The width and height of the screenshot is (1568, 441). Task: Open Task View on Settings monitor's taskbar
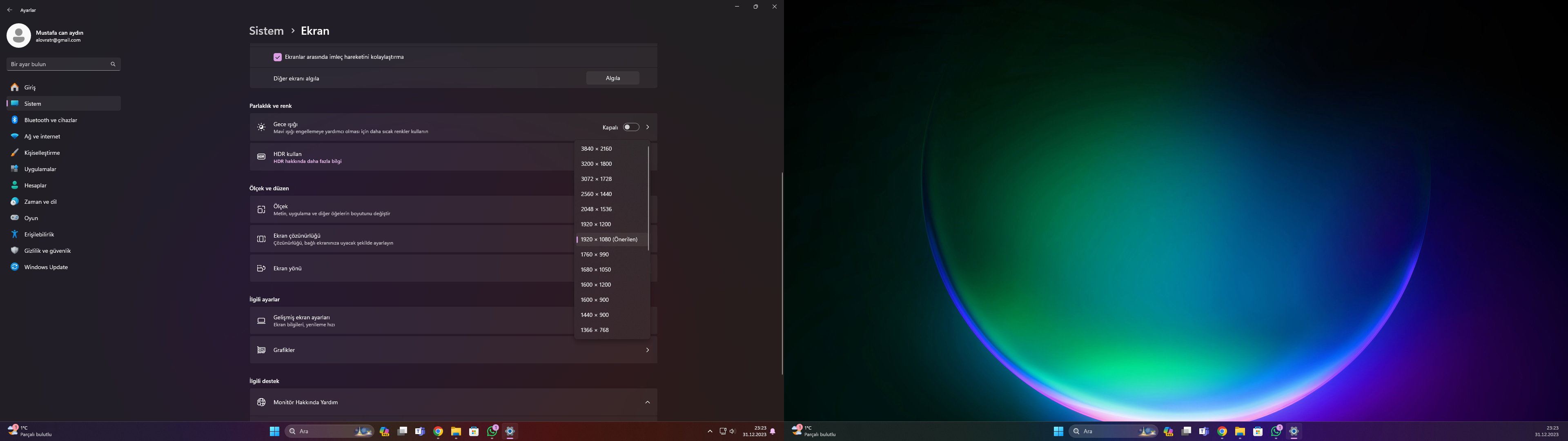402,431
